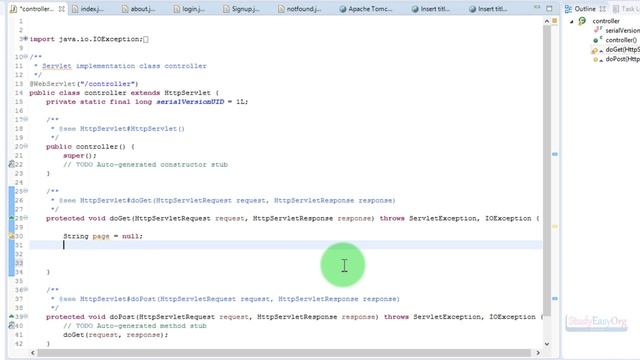Collapse the controller node in Outline
This screenshot has width=640, height=360.
click(571, 21)
